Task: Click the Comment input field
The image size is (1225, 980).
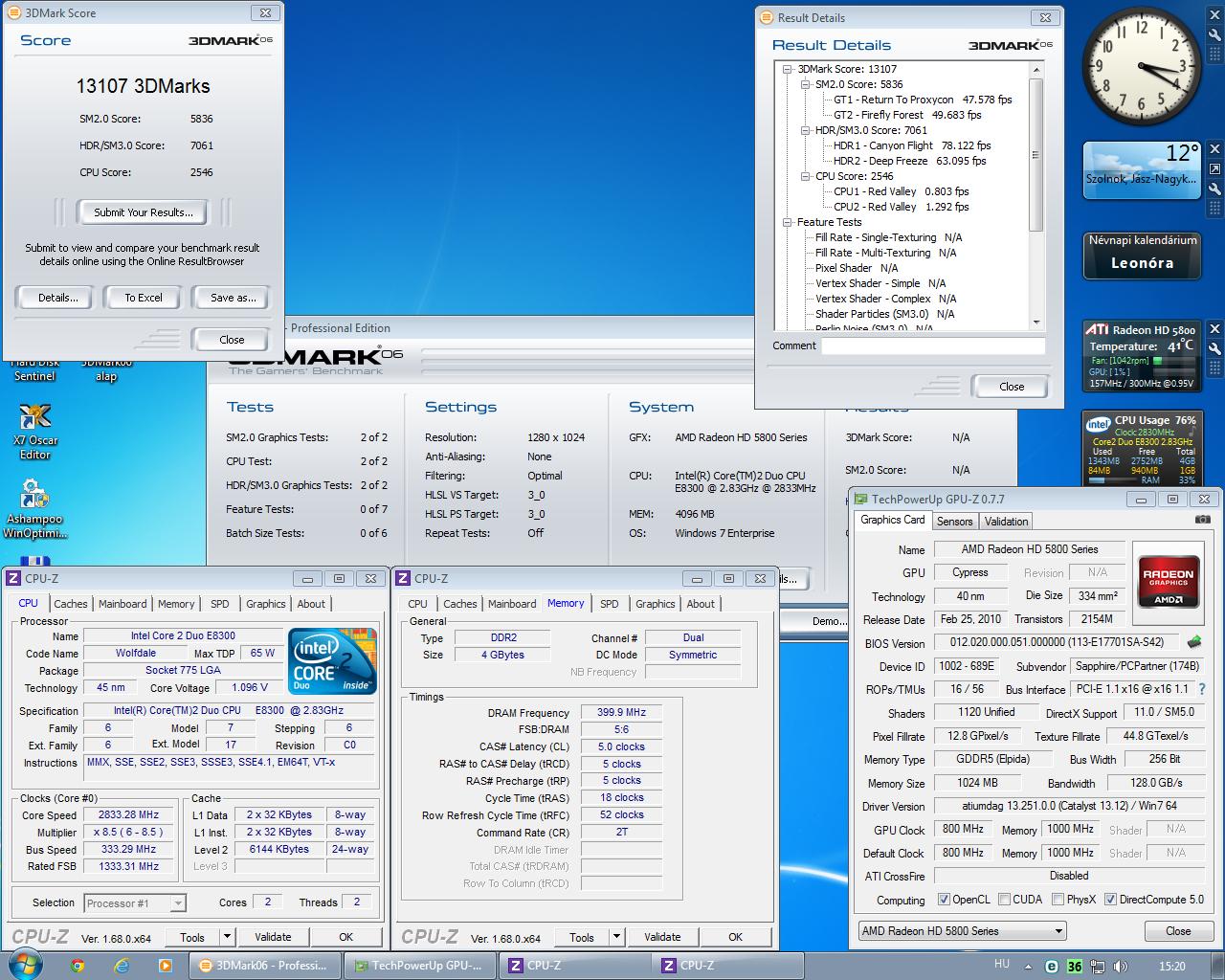Action: pyautogui.click(x=933, y=345)
